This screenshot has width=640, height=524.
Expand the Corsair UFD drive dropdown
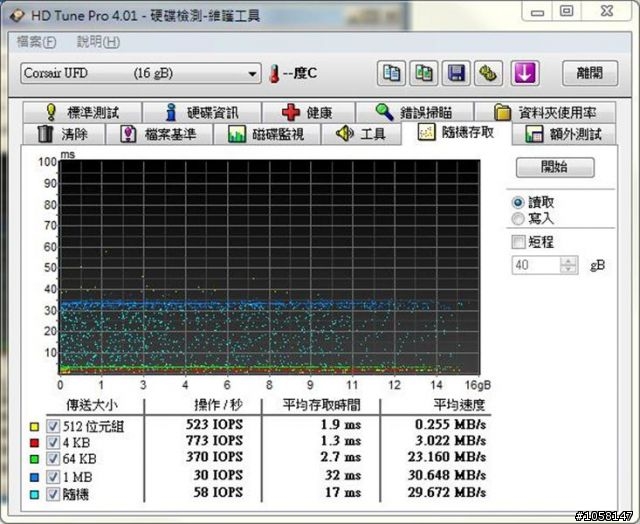pos(252,74)
